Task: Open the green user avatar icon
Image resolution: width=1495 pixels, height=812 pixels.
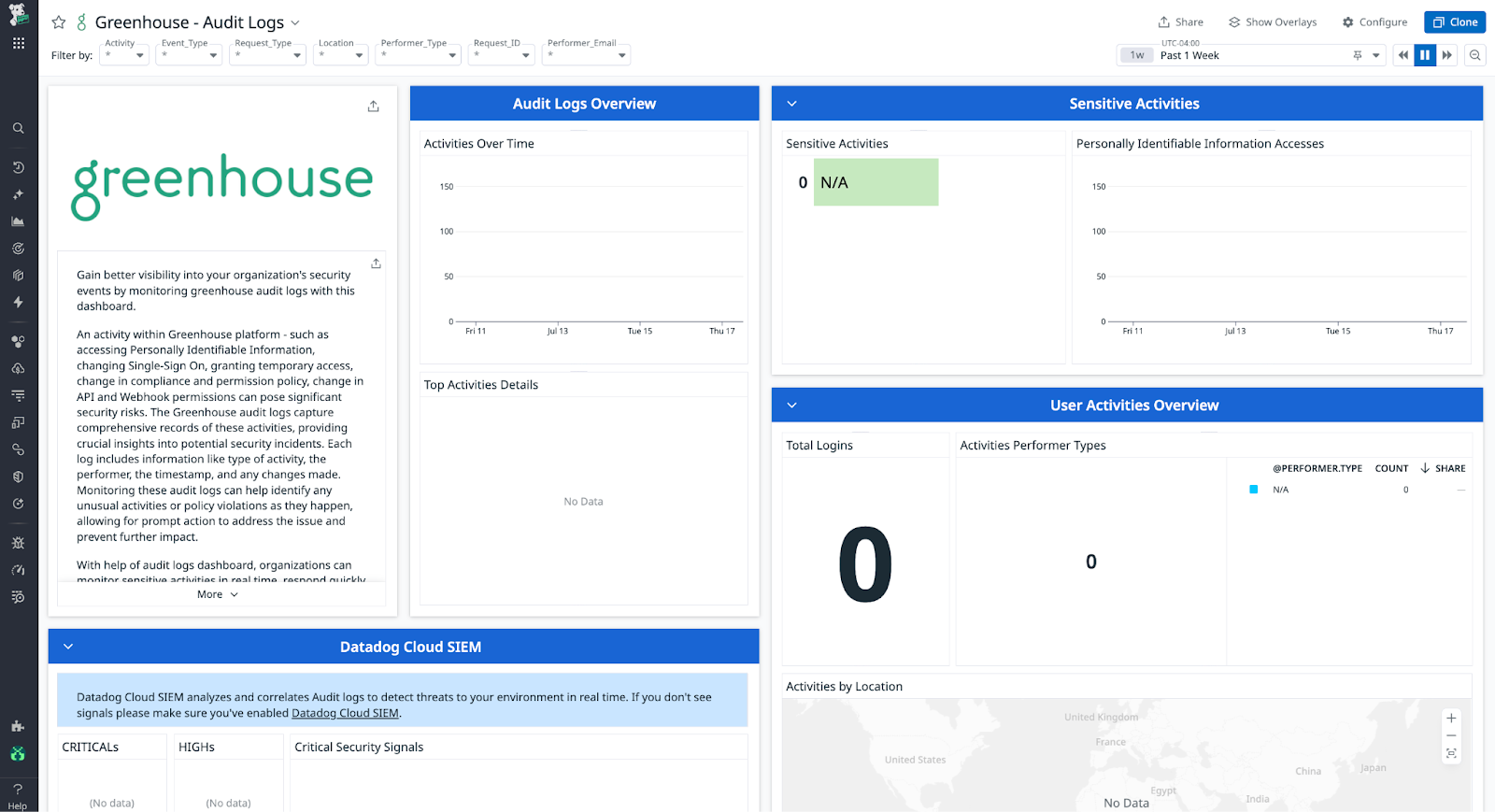Action: pyautogui.click(x=18, y=753)
